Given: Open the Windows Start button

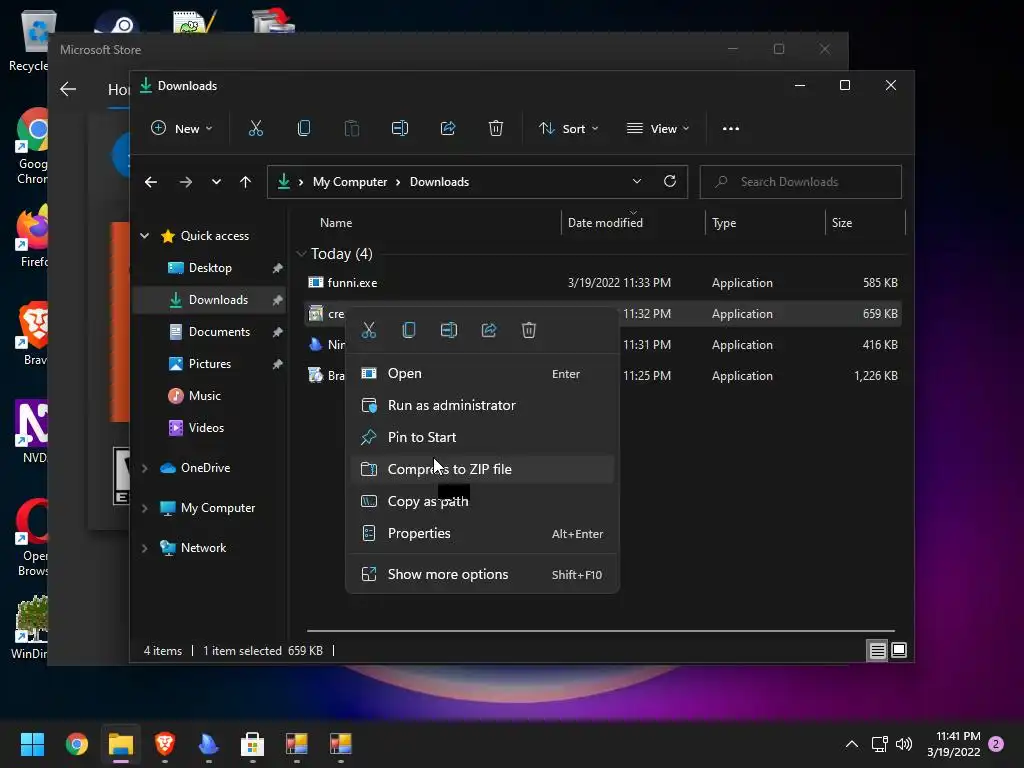Looking at the screenshot, I should 32,744.
